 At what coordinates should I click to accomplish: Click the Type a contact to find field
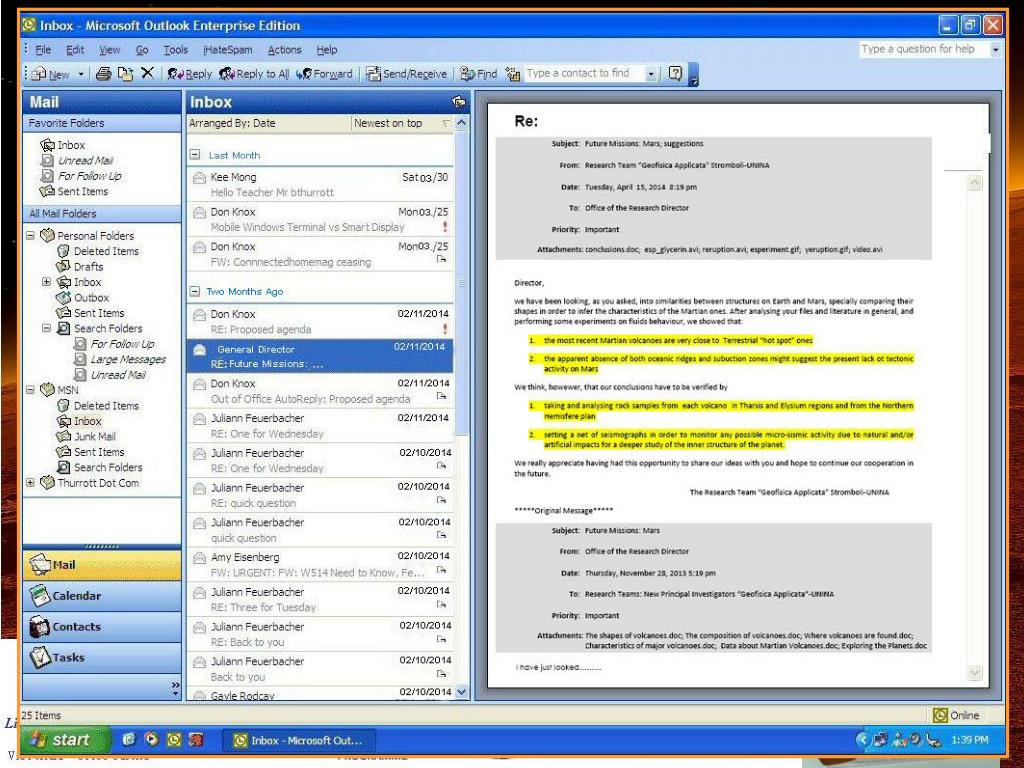pyautogui.click(x=585, y=74)
